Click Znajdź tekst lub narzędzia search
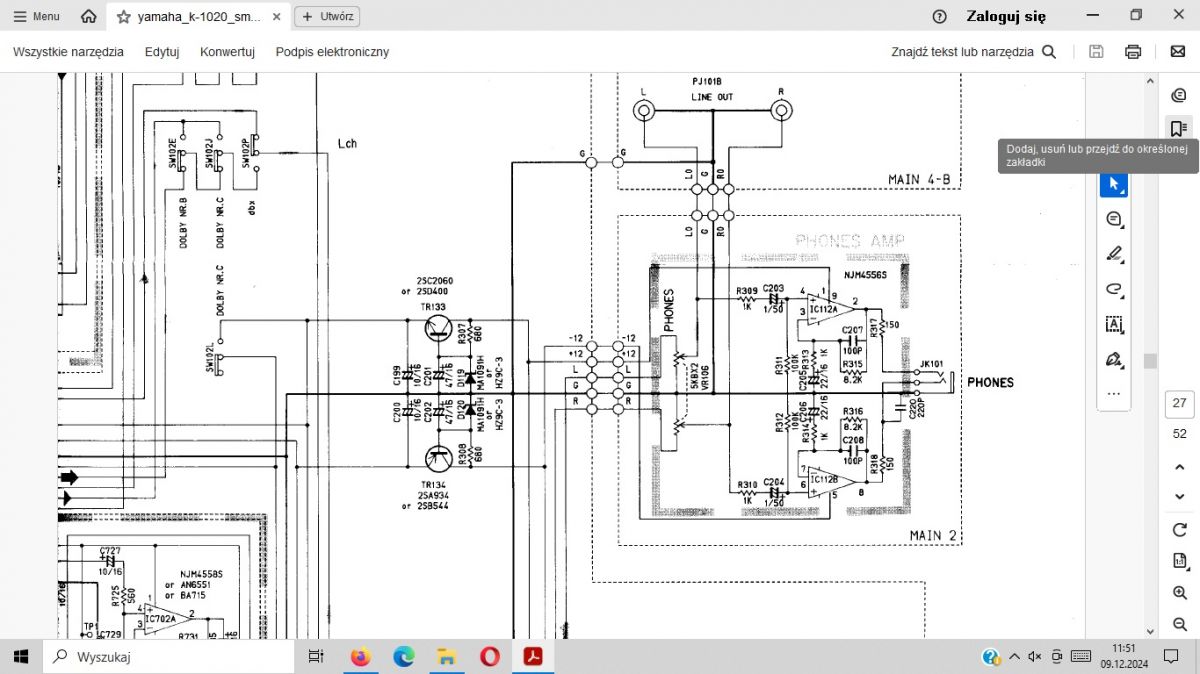 [974, 52]
